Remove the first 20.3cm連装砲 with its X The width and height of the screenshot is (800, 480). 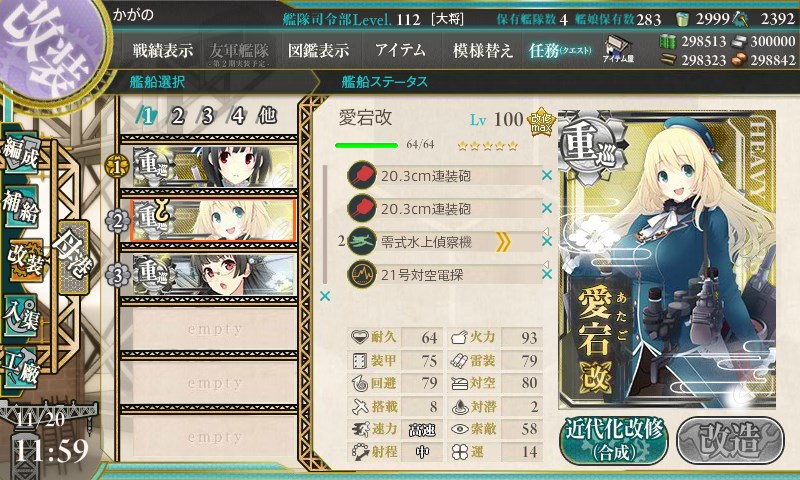pyautogui.click(x=547, y=175)
